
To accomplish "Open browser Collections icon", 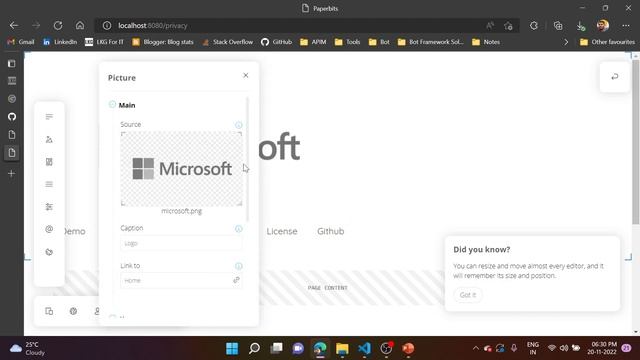I will tap(558, 25).
